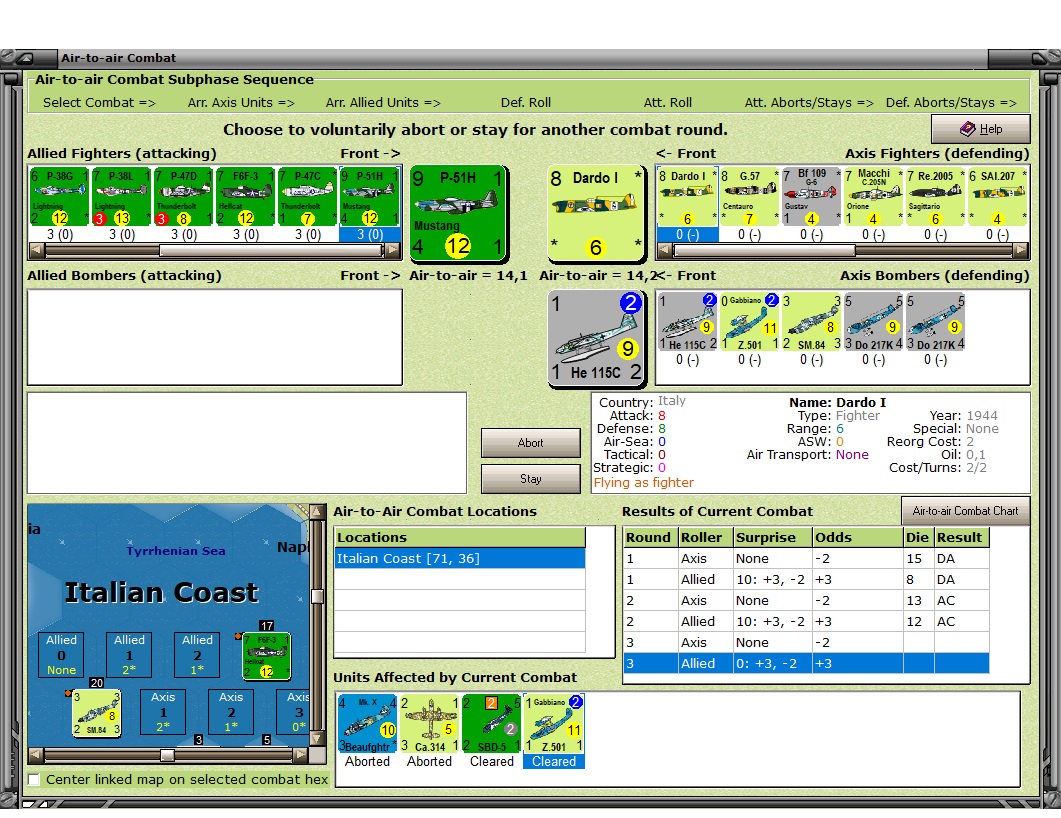
Task: Click Allied 0 None box on the map
Action: tap(62, 654)
